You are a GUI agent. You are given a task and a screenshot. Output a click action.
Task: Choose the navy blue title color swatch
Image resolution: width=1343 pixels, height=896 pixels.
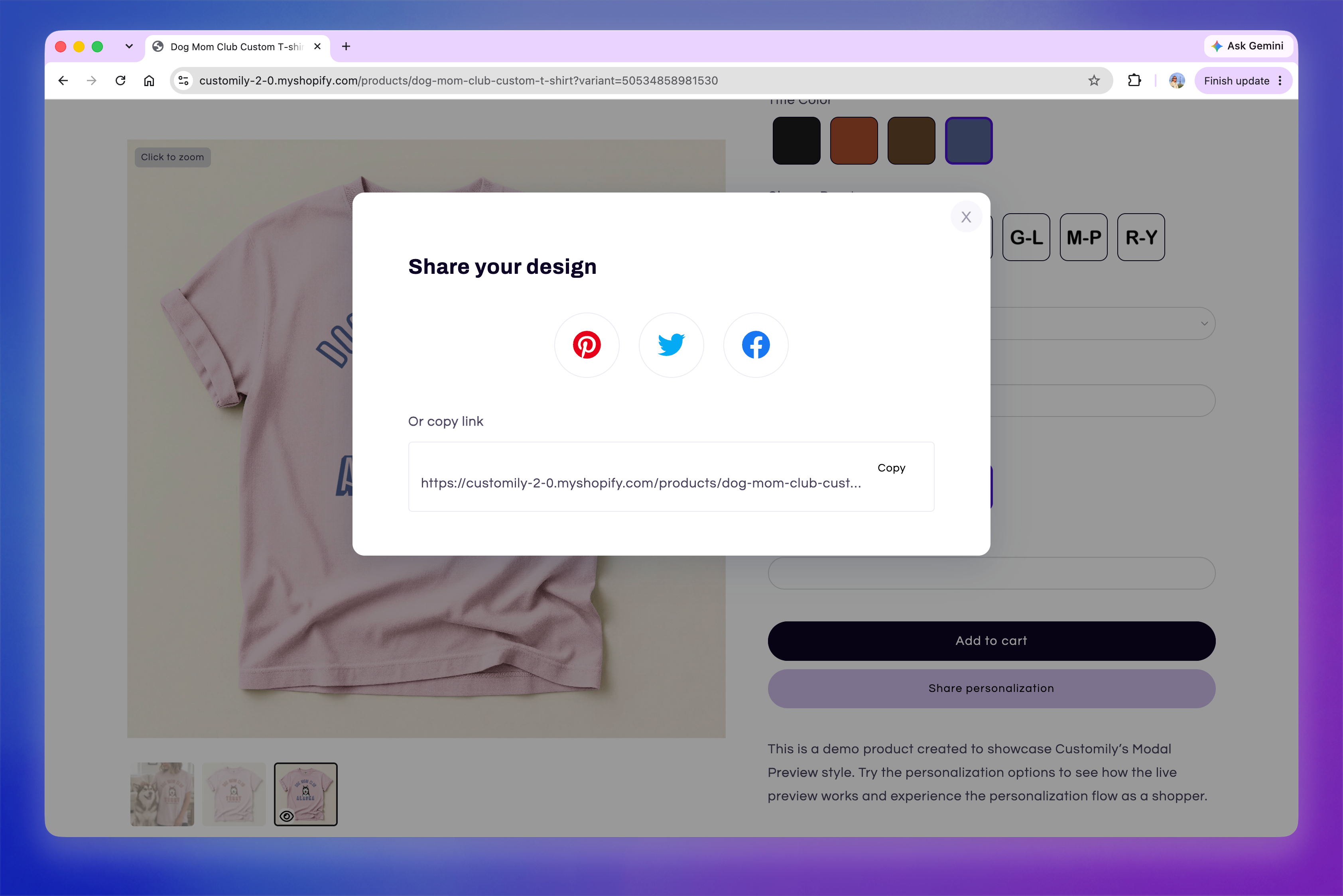(969, 141)
